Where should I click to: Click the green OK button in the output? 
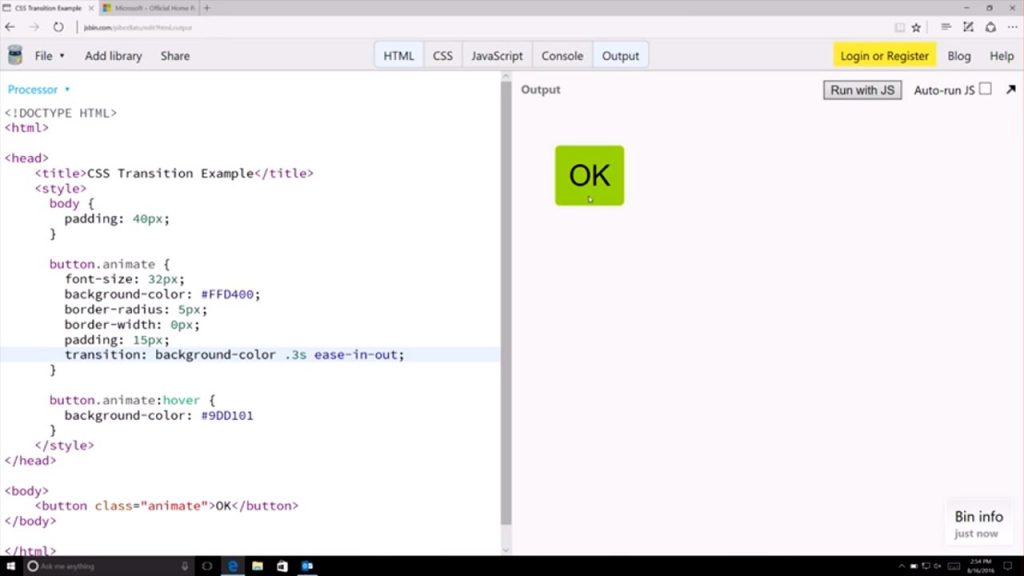(588, 175)
